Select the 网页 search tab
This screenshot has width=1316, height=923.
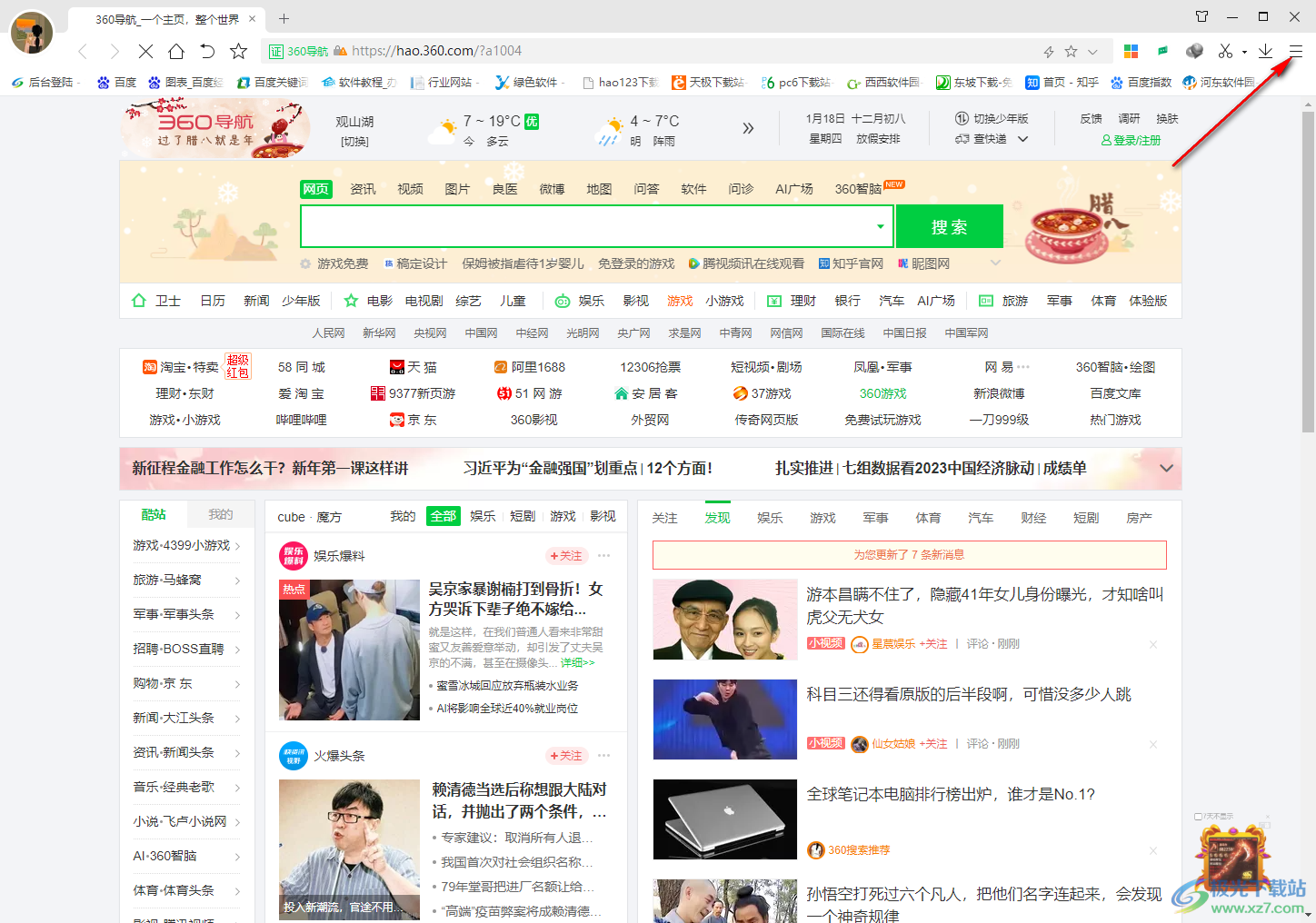316,189
